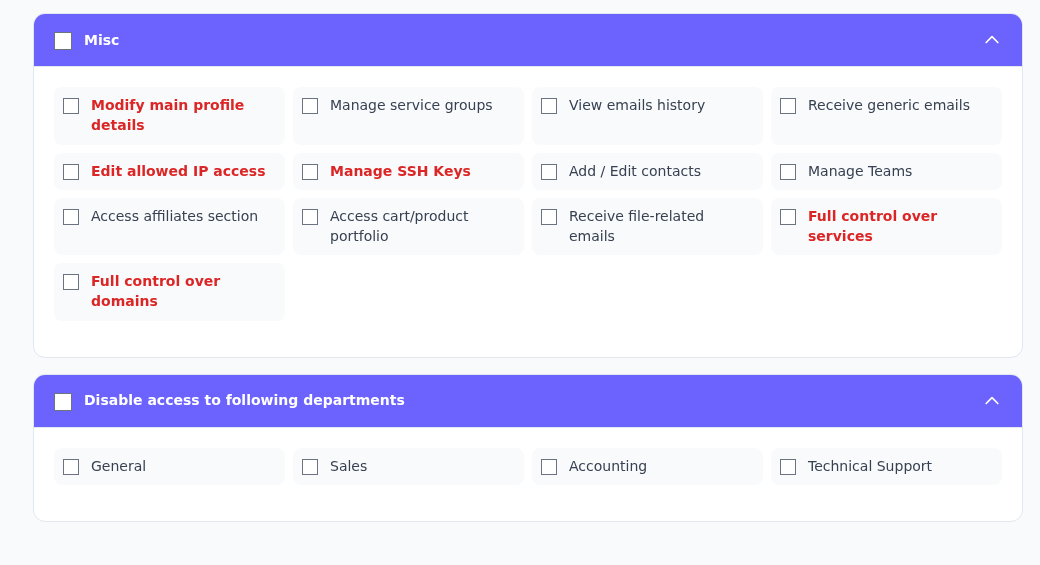
Task: Check the Misc select-all checkbox
Action: tap(63, 41)
